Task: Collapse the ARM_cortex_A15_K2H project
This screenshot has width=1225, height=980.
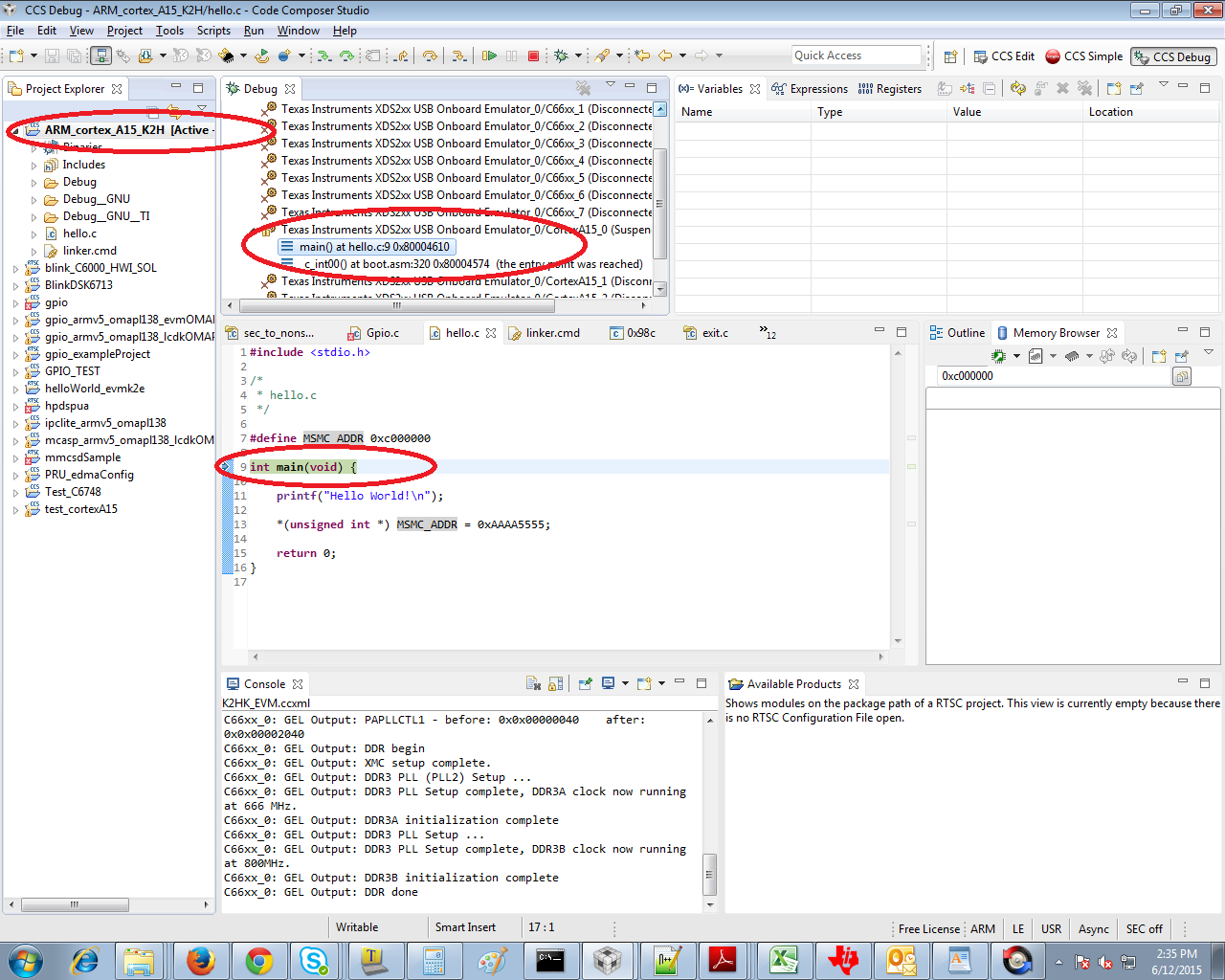Action: coord(15,130)
